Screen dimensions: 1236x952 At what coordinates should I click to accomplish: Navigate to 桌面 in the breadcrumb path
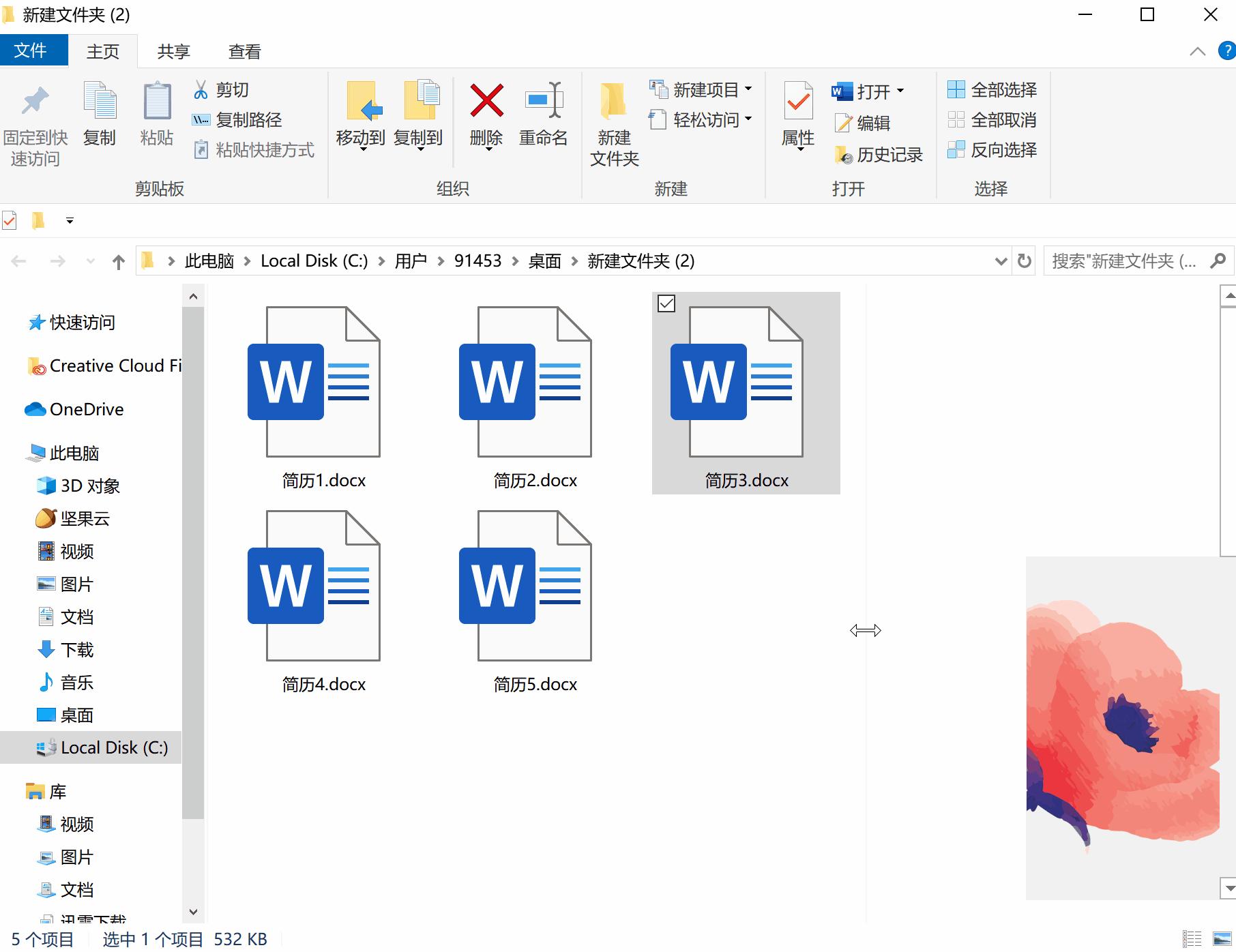click(x=544, y=261)
